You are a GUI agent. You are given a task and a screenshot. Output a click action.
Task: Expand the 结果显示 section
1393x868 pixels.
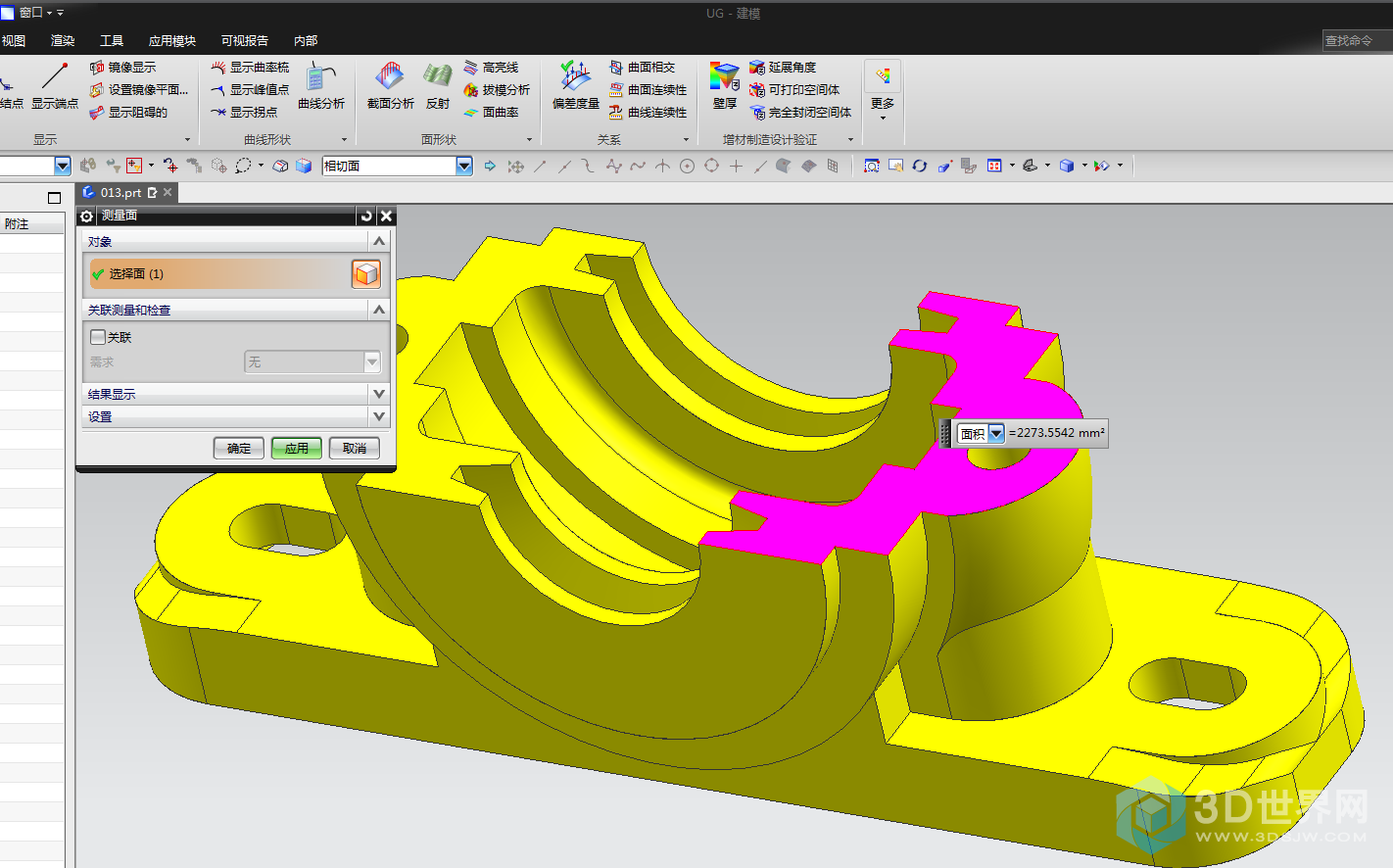point(379,394)
